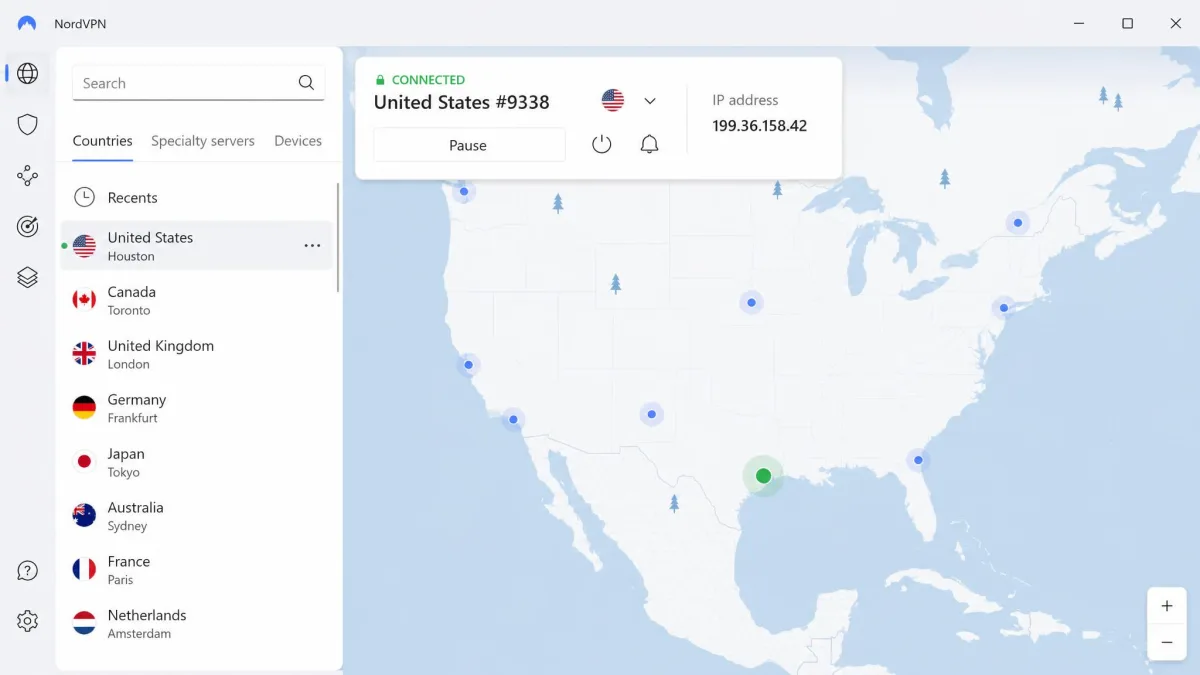This screenshot has height=675, width=1200.
Task: Open the help question mark icon
Action: pyautogui.click(x=28, y=571)
